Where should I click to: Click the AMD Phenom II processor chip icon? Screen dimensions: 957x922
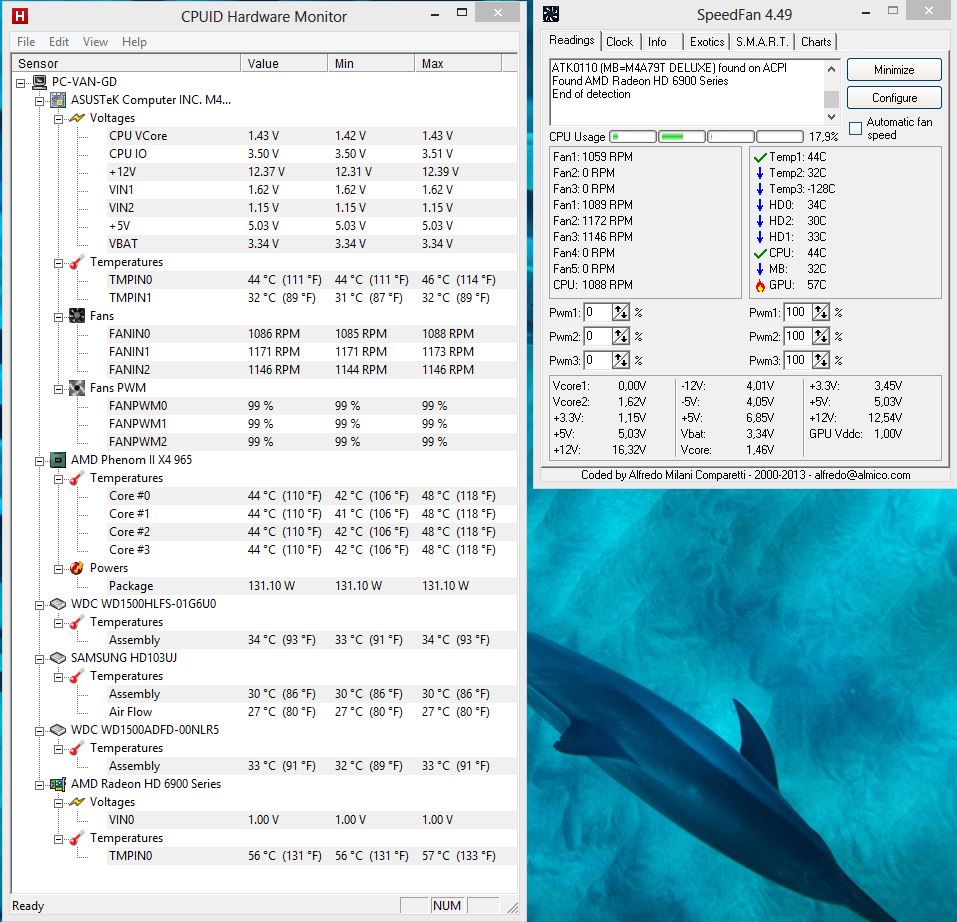tap(58, 459)
